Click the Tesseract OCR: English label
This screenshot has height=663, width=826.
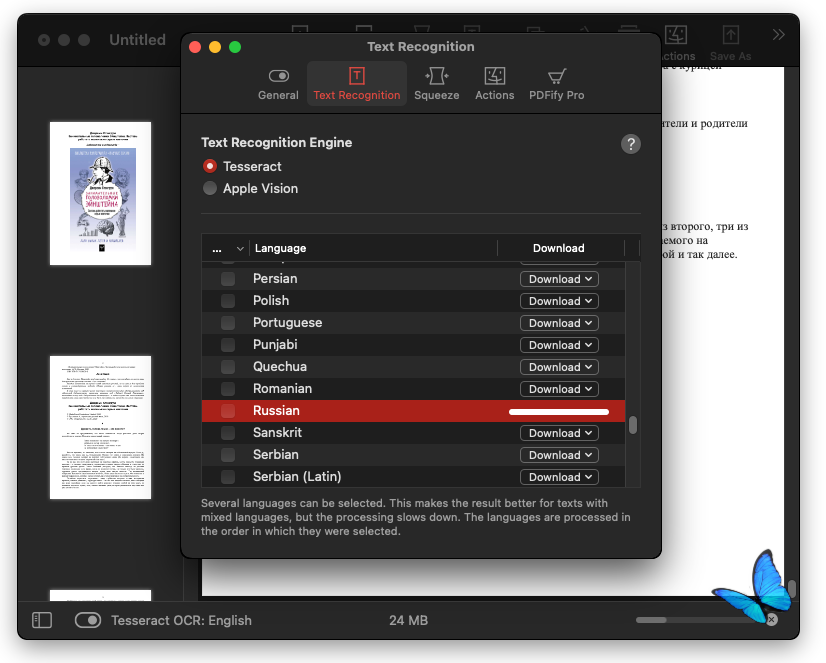(181, 620)
